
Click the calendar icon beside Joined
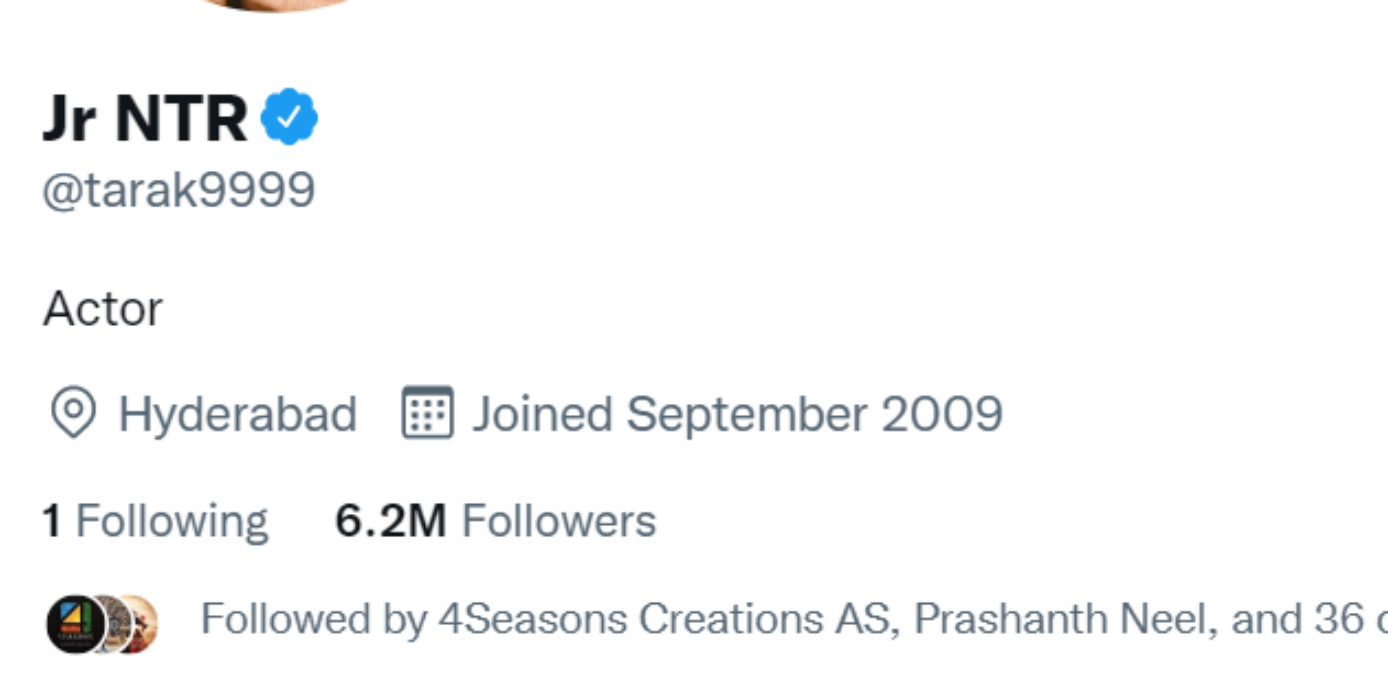427,413
